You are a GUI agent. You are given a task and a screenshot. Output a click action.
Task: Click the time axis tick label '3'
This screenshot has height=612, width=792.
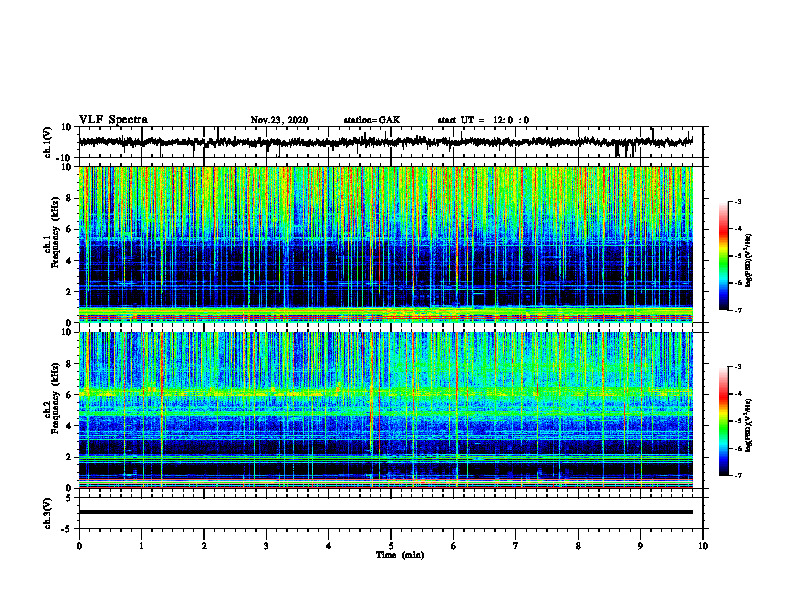(266, 546)
